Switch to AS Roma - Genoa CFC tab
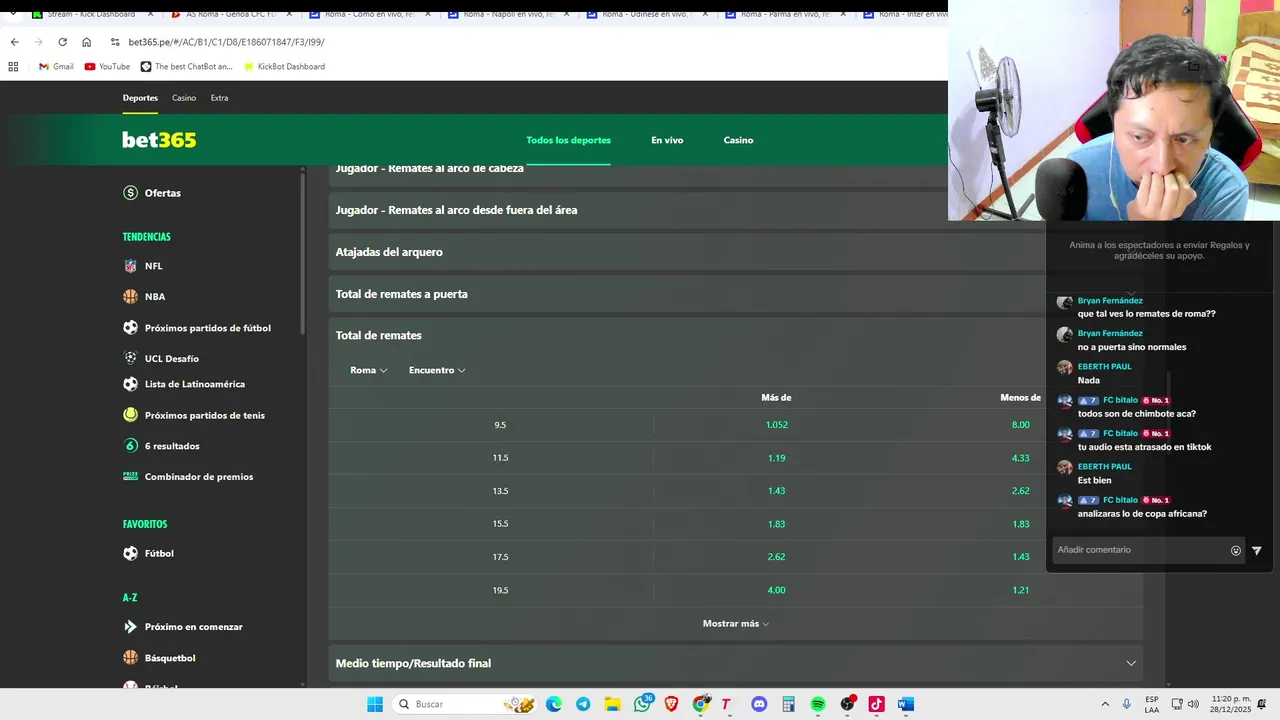The height and width of the screenshot is (720, 1280). 232,14
